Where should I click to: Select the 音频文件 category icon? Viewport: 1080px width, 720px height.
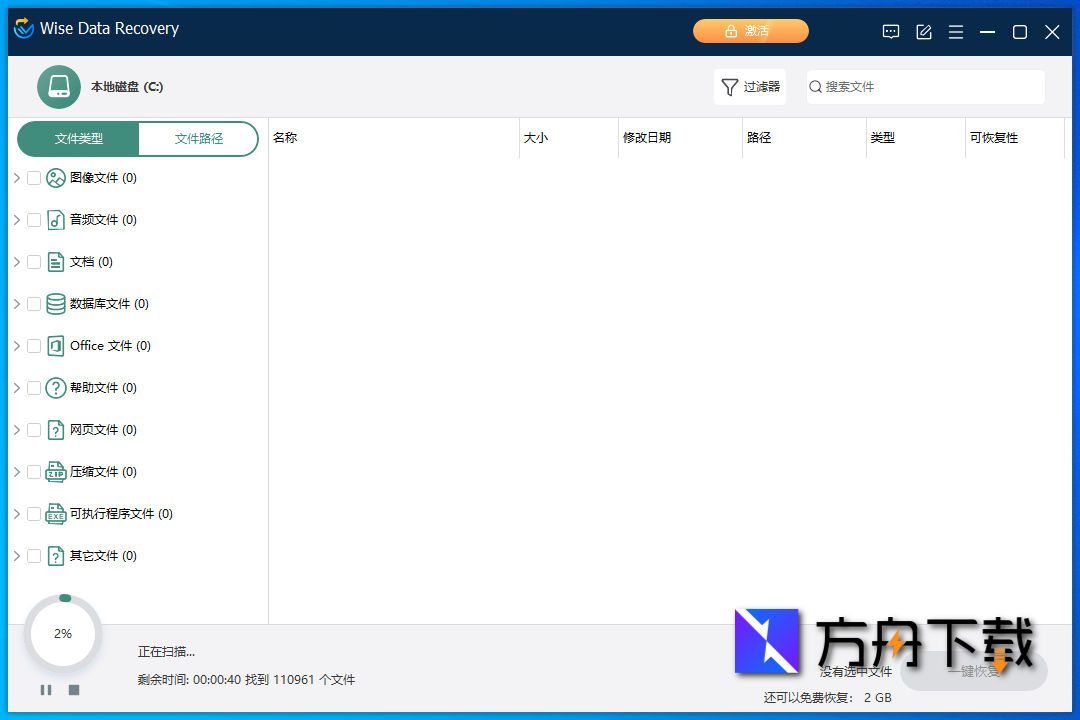click(55, 219)
